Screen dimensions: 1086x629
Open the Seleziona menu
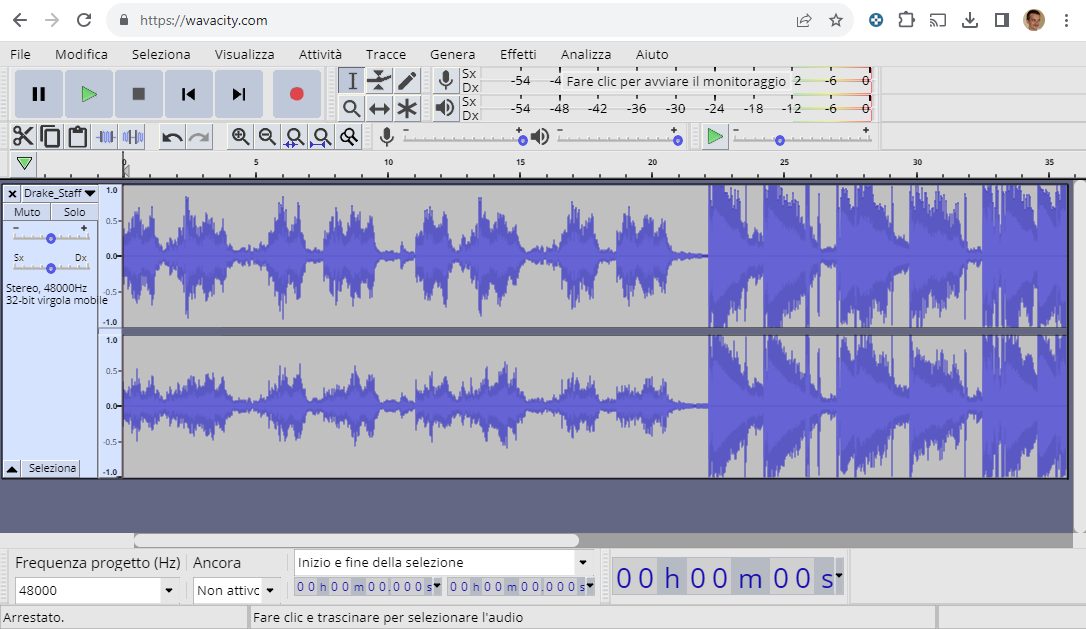[161, 54]
